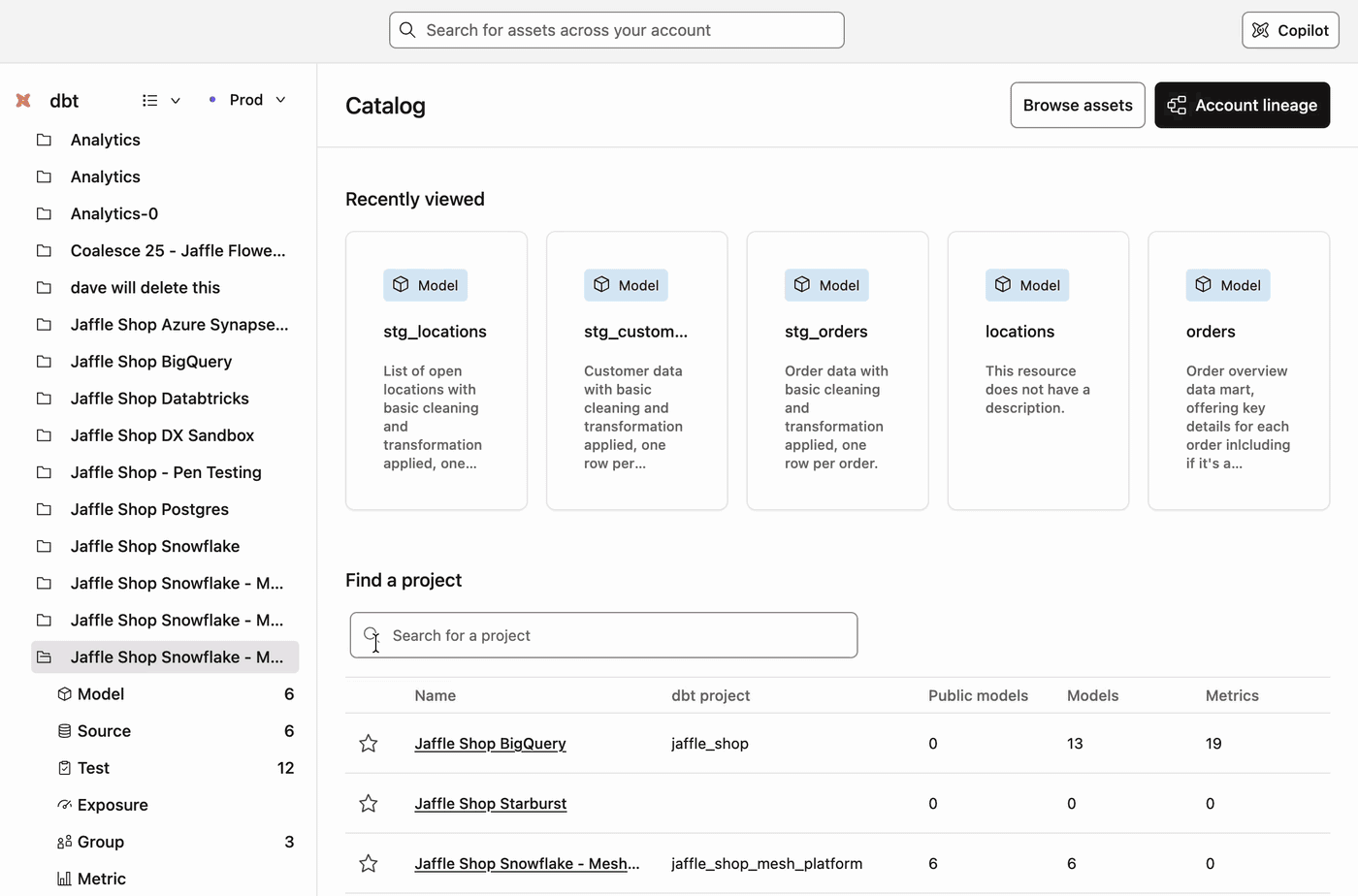Viewport: 1358px width, 896px height.
Task: Click the Public models column header
Action: pos(978,695)
